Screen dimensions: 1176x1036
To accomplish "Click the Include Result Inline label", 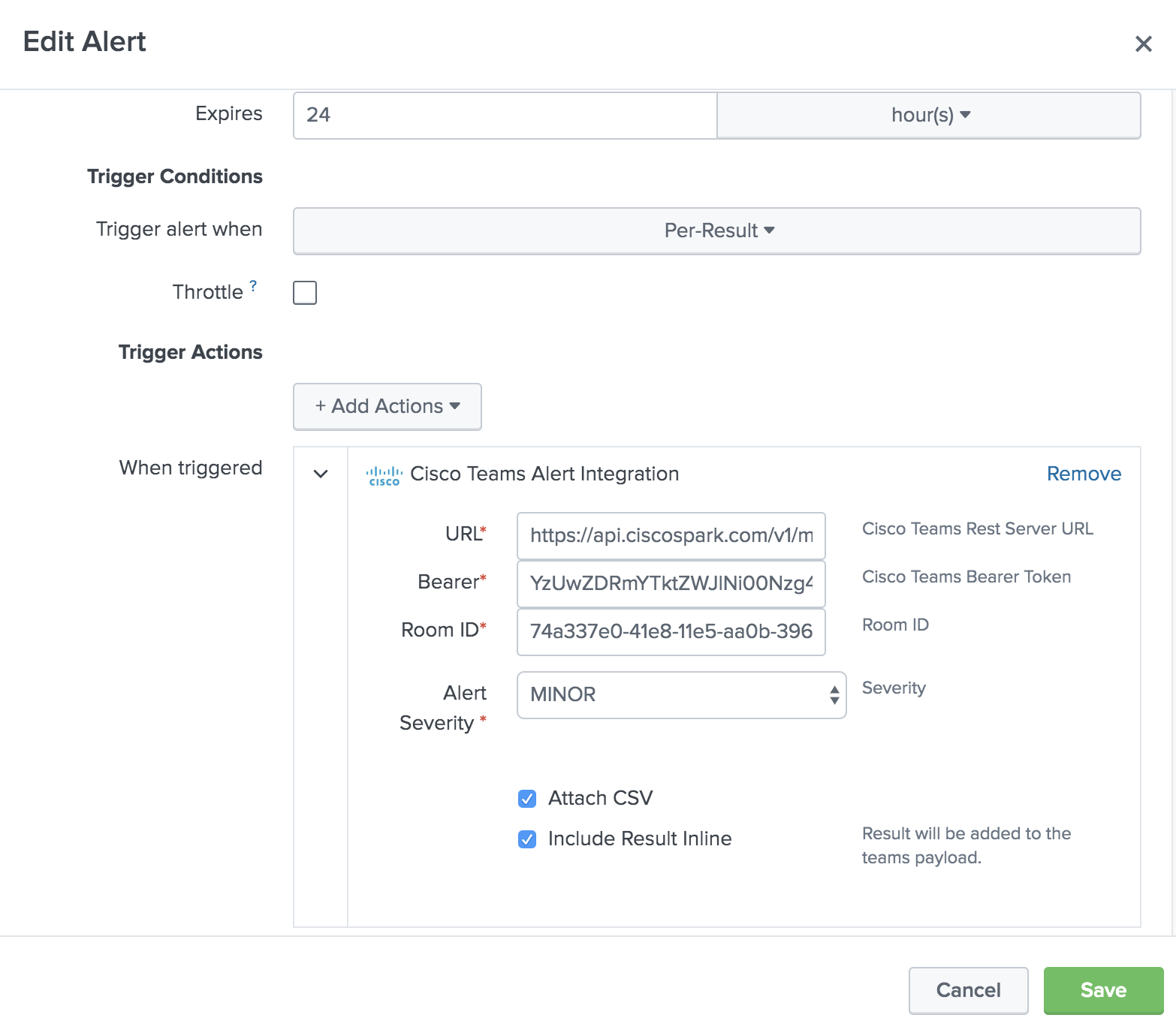I will point(640,839).
